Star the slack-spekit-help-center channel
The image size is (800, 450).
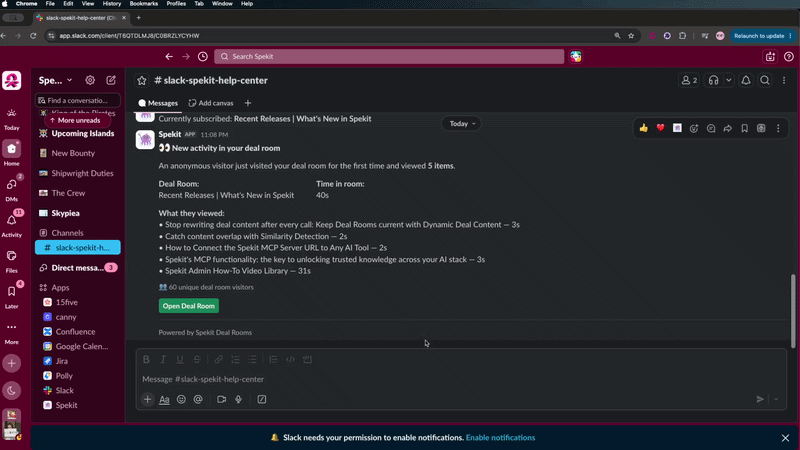pos(142,81)
